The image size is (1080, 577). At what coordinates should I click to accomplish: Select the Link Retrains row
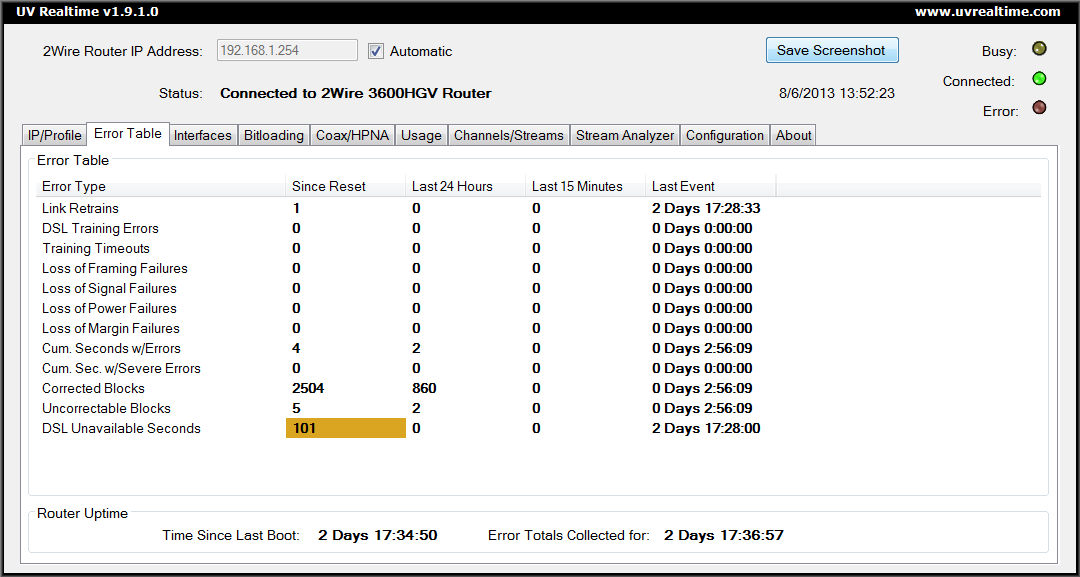(80, 208)
